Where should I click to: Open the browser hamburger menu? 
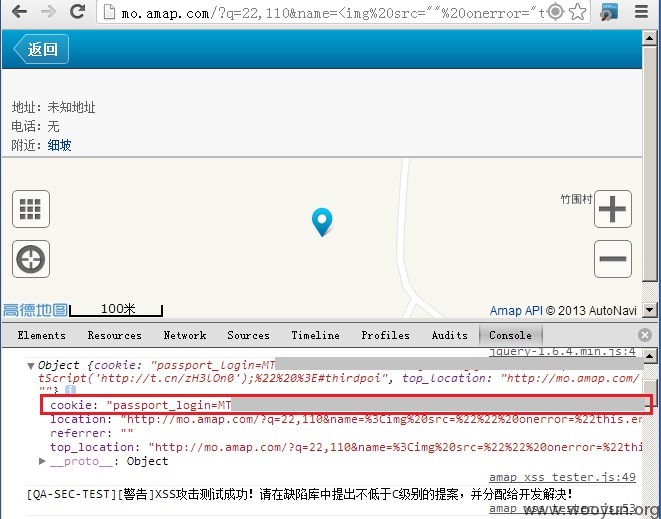click(x=641, y=11)
